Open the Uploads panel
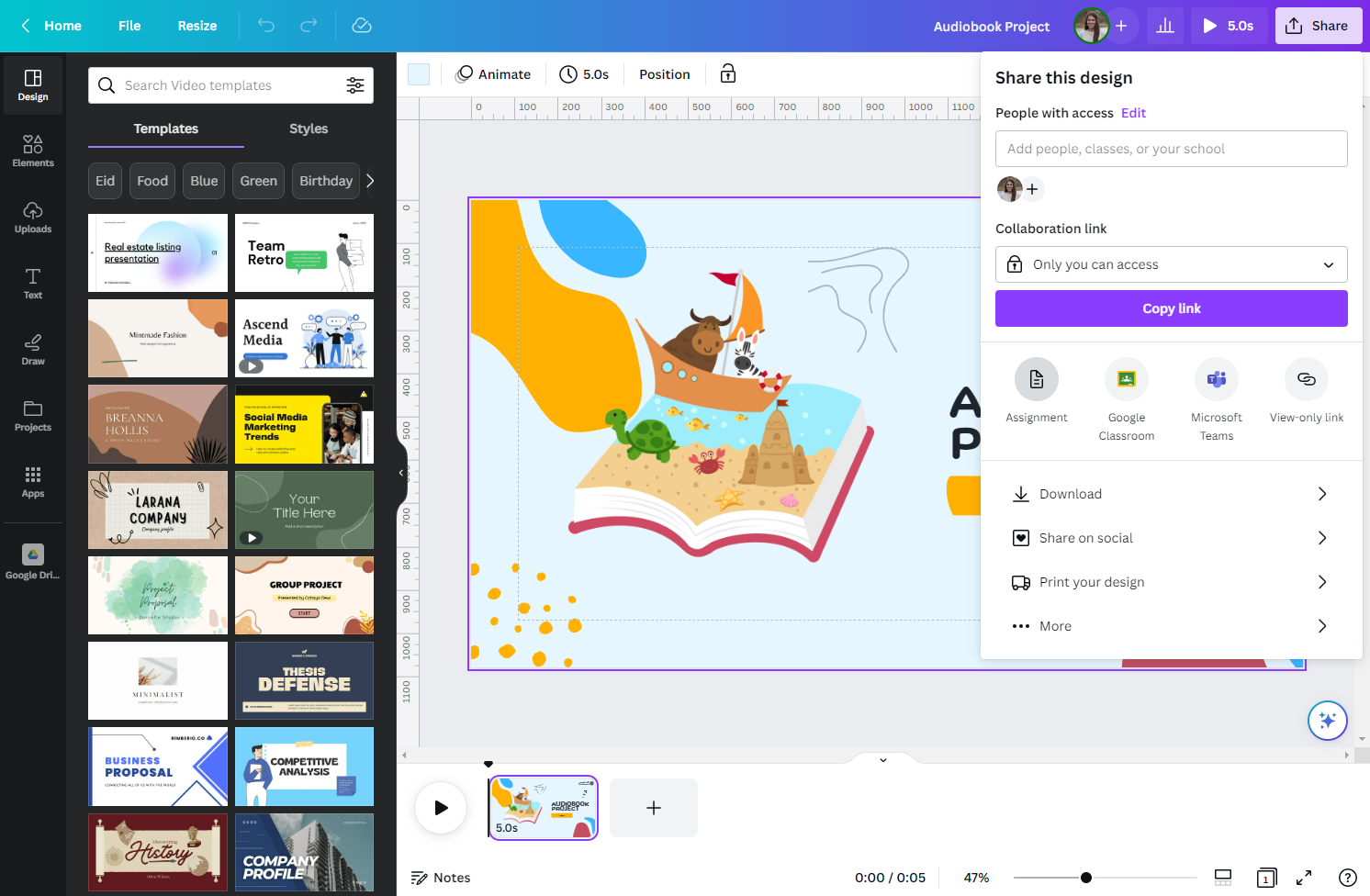Image resolution: width=1370 pixels, height=896 pixels. 33,218
